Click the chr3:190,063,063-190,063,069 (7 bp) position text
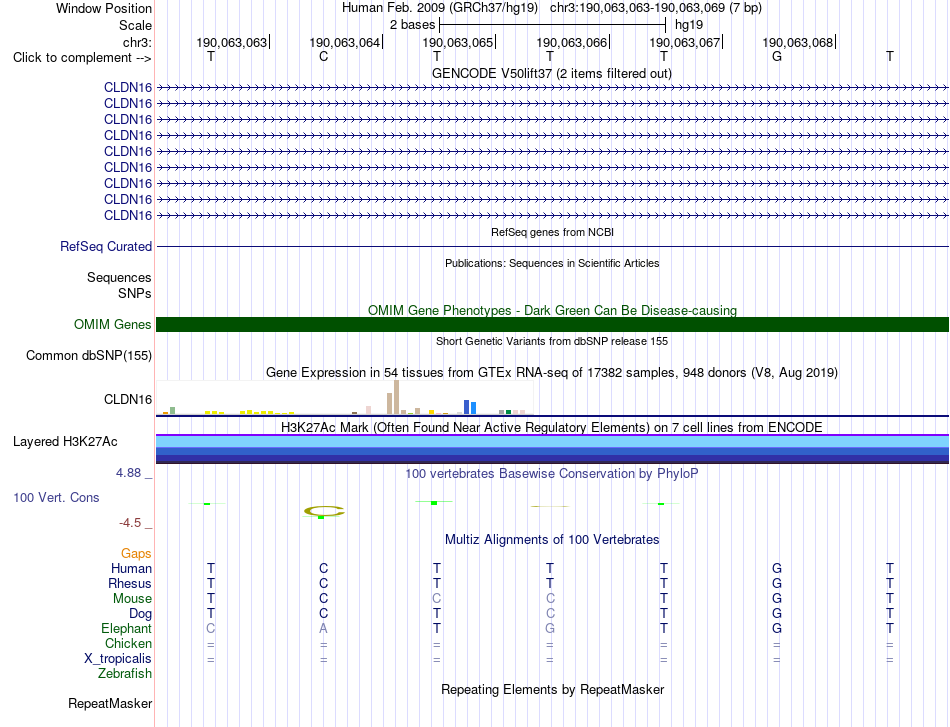This screenshot has width=950, height=727. coord(656,8)
